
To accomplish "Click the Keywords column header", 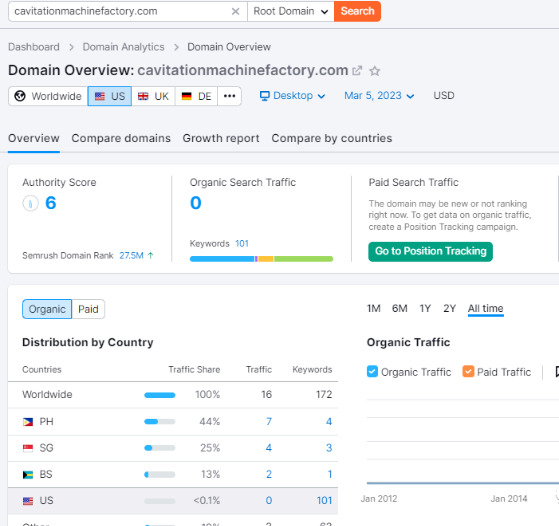I will coord(312,370).
